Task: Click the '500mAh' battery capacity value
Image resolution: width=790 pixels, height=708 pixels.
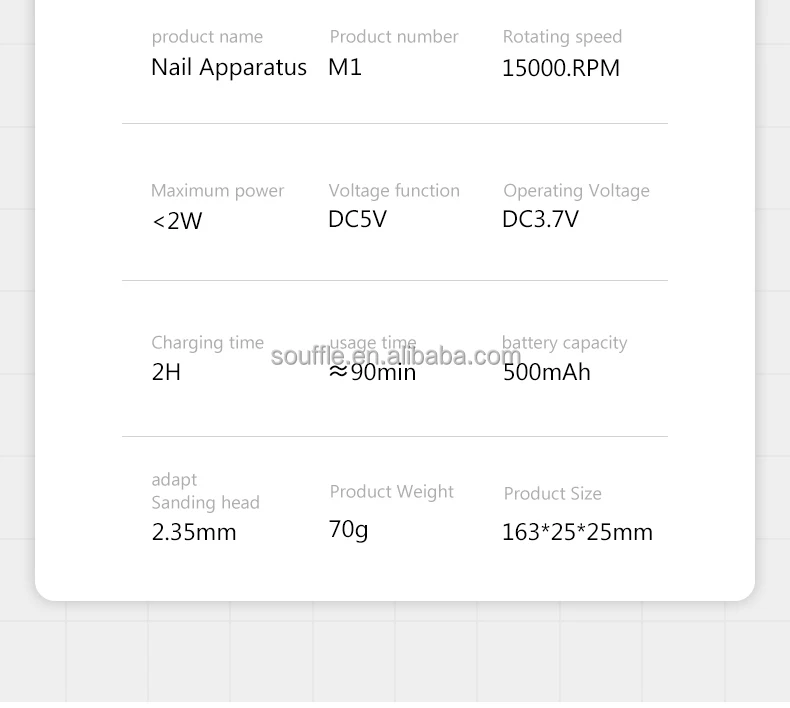Action: (546, 372)
